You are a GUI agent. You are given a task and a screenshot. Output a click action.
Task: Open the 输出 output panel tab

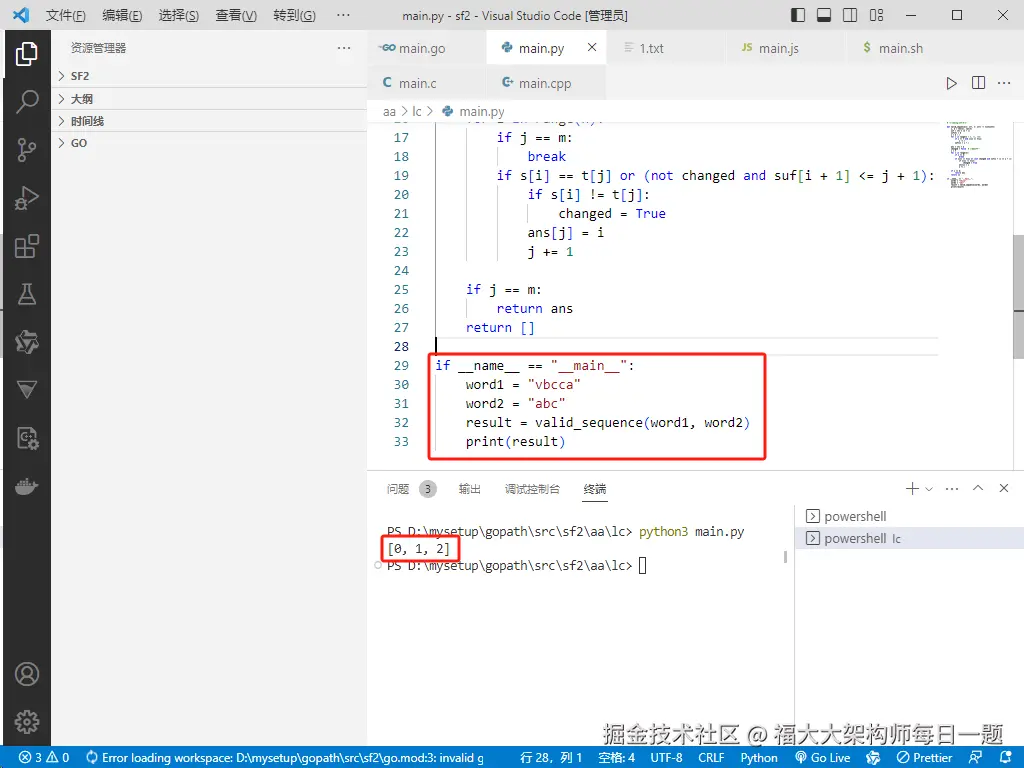[x=470, y=488]
